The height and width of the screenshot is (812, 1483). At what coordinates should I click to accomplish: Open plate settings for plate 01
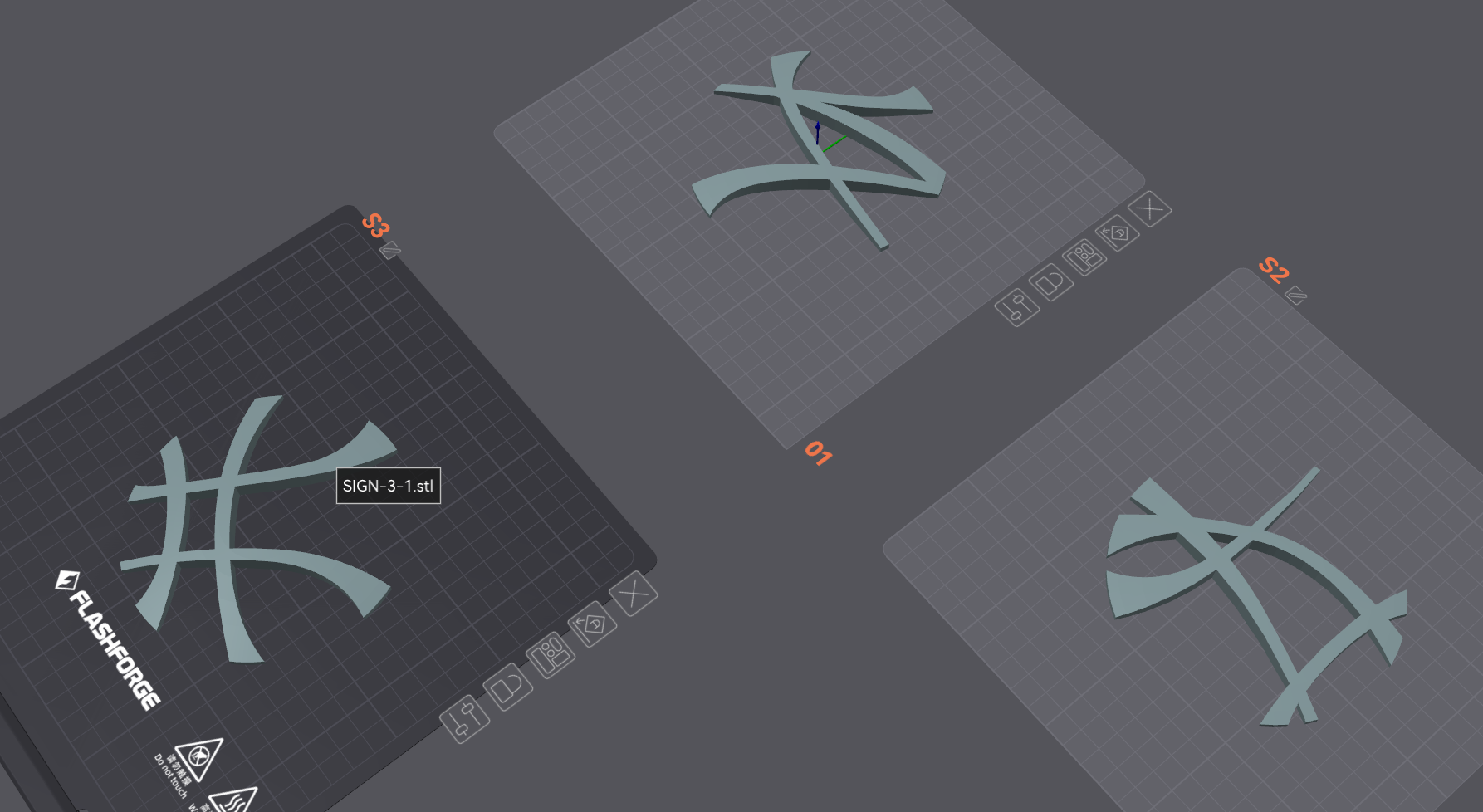pyautogui.click(x=1017, y=308)
